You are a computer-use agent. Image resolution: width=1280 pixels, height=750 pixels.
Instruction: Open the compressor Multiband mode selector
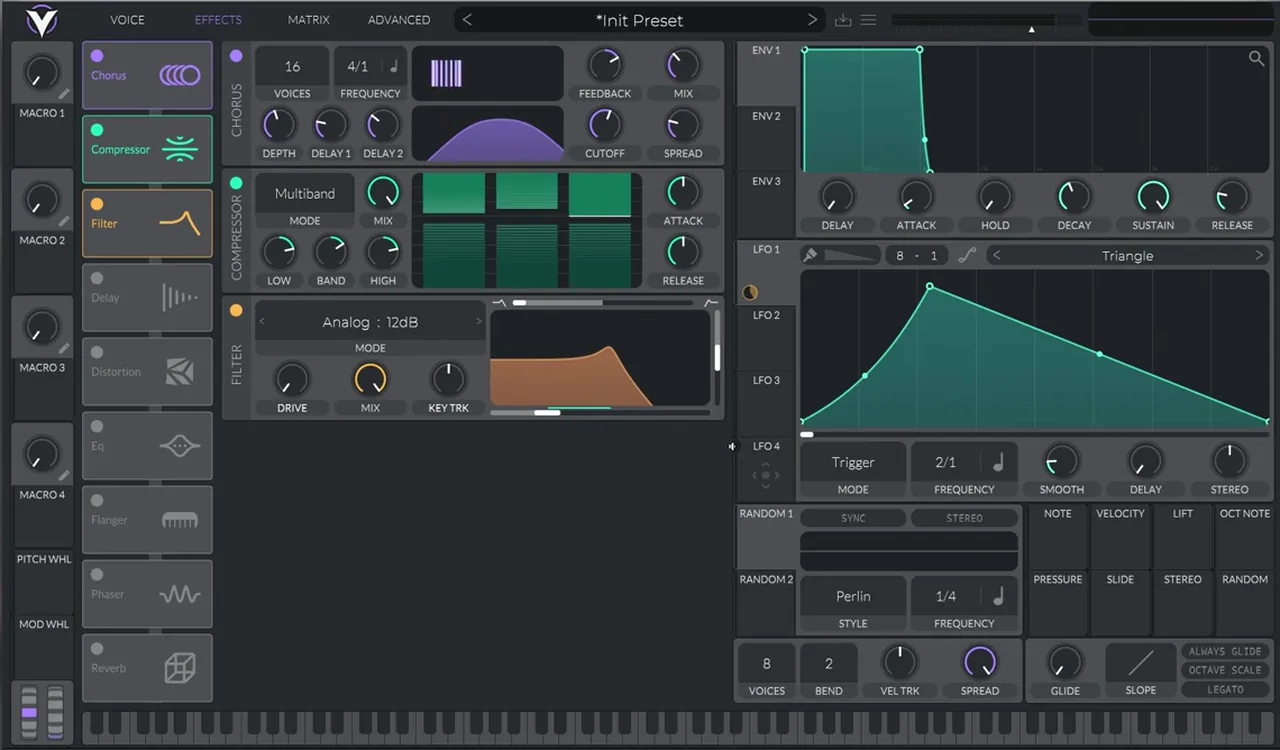pyautogui.click(x=305, y=194)
